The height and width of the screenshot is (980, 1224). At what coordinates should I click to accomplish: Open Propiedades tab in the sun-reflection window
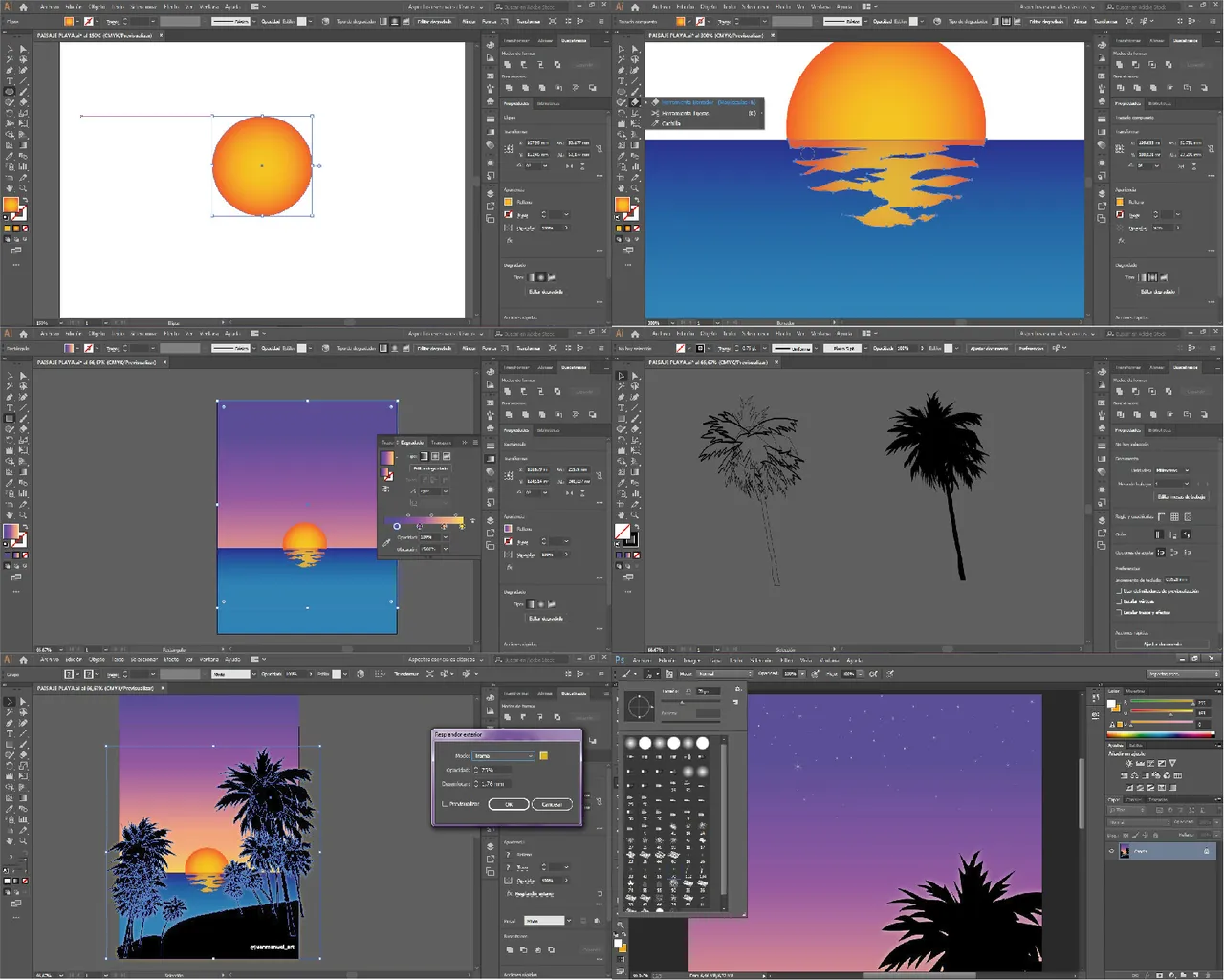pos(1127,103)
